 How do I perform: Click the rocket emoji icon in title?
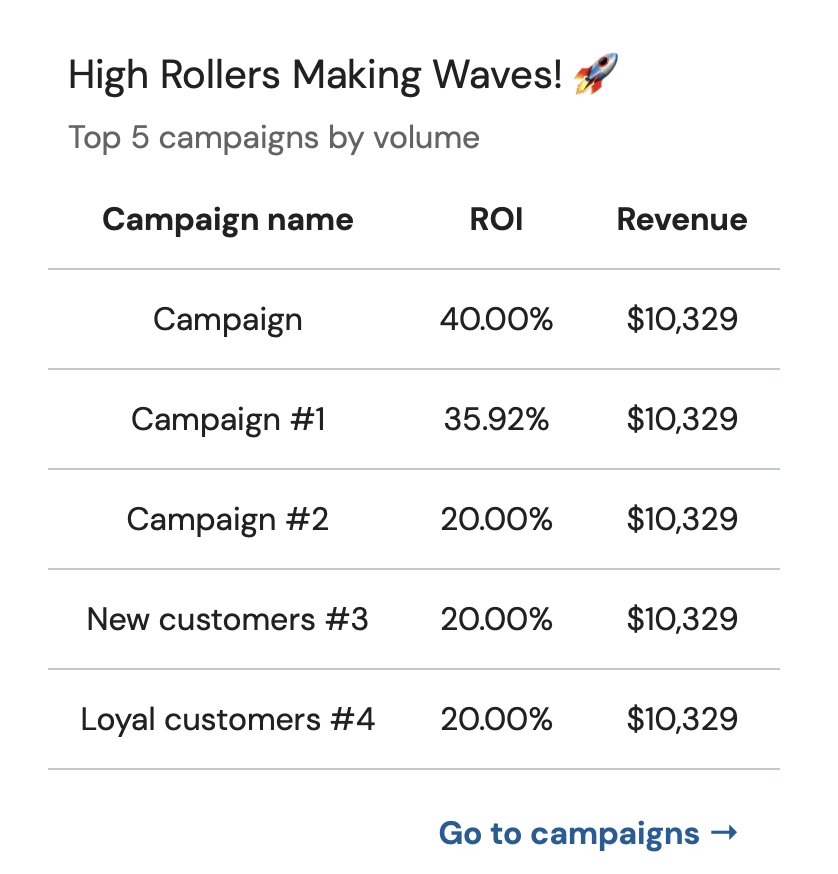[596, 74]
